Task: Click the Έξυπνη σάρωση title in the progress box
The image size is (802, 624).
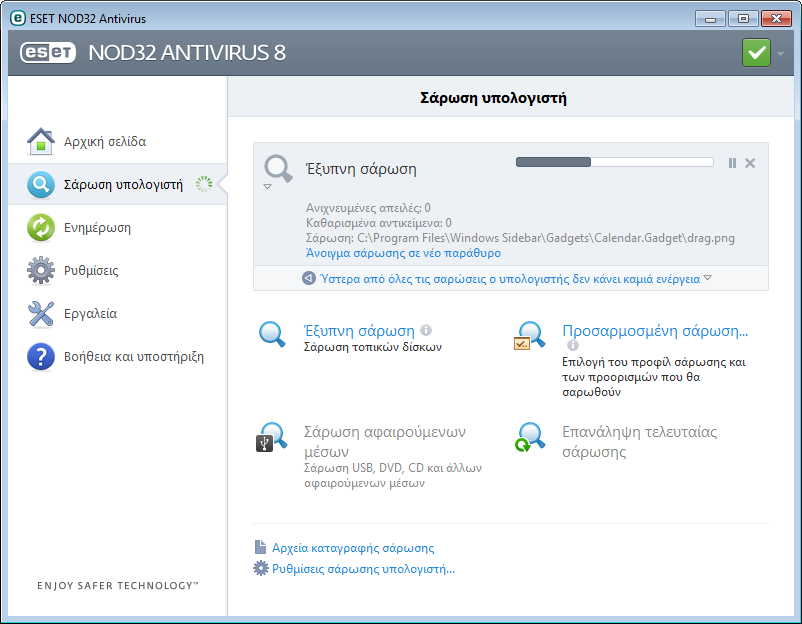Action: [x=361, y=169]
